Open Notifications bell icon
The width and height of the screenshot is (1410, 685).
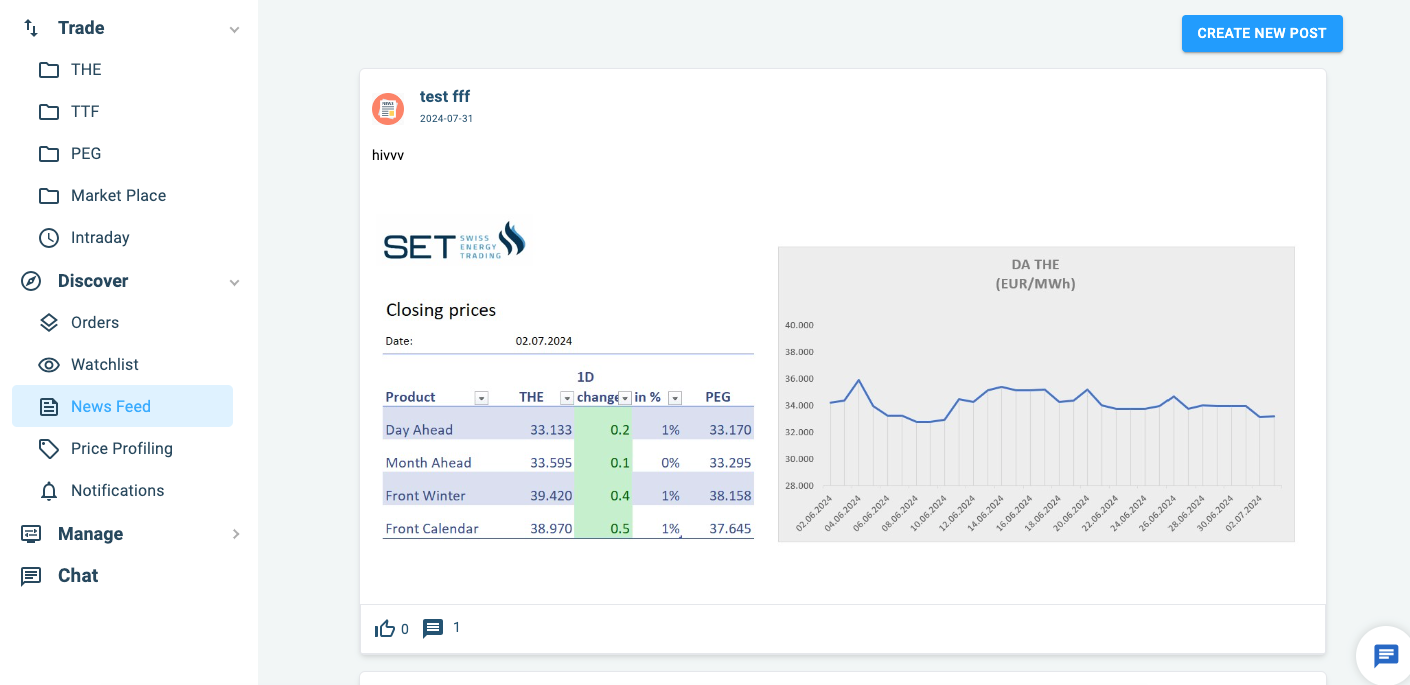tap(49, 490)
